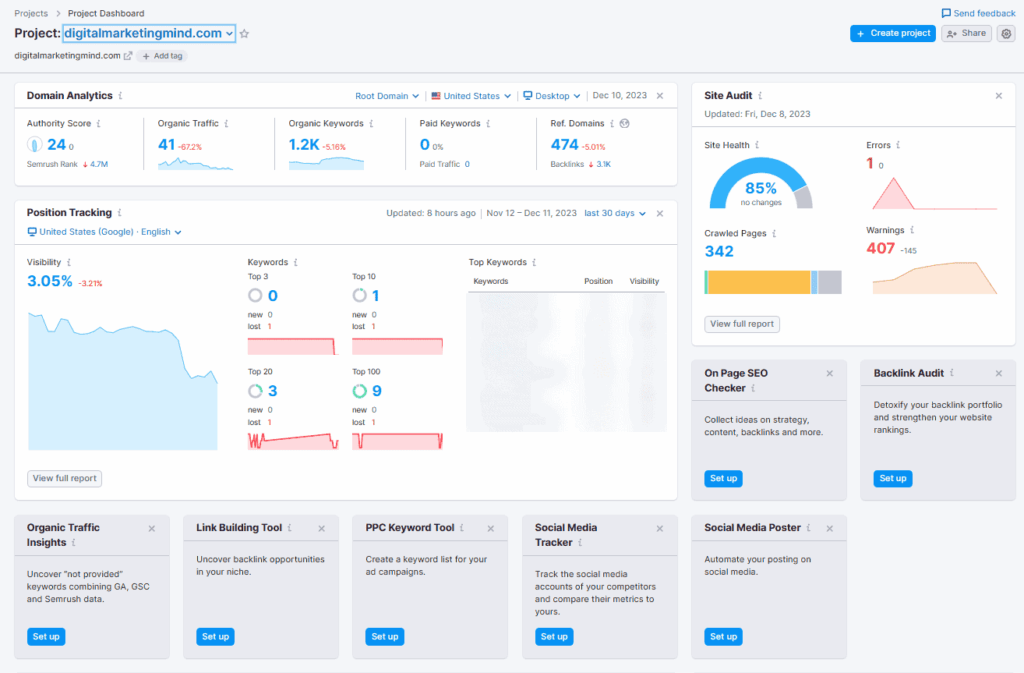Click the info icon next to Domain Analytics
This screenshot has height=673, width=1024.
tap(121, 96)
